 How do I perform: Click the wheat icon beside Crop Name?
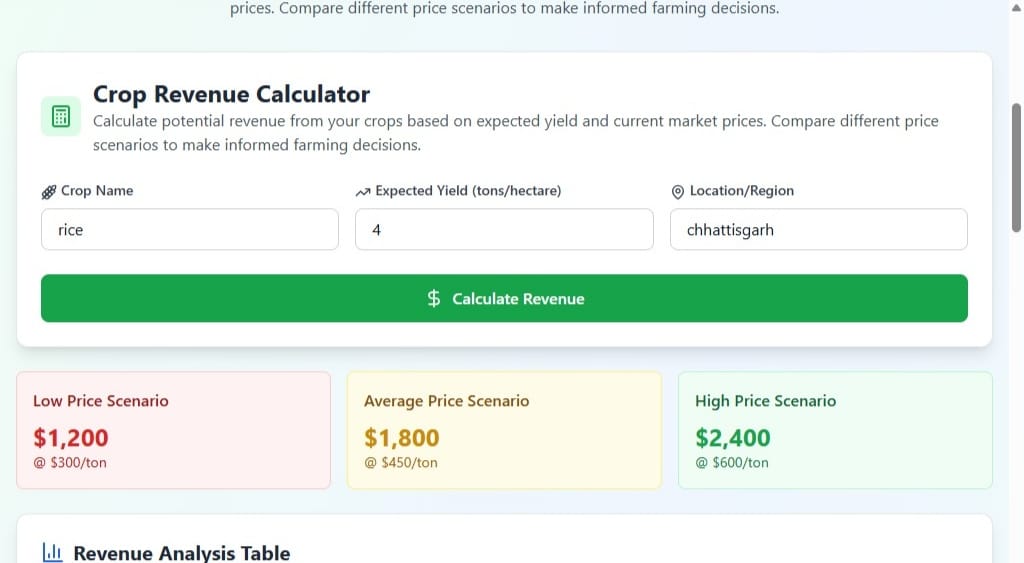click(48, 192)
